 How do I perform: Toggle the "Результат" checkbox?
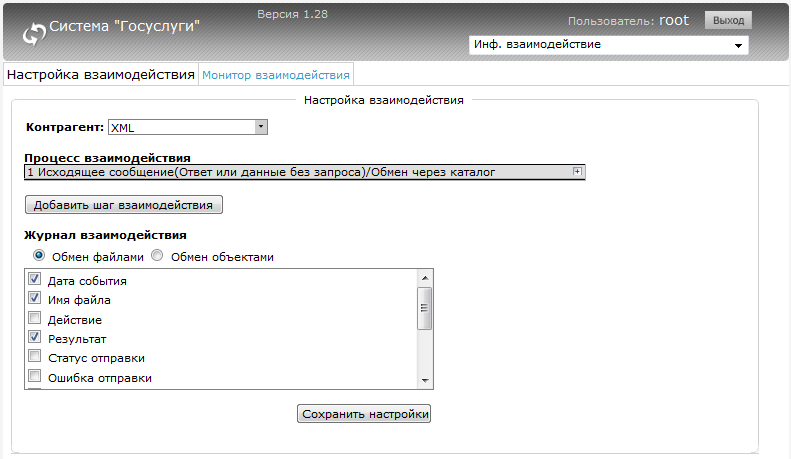tap(34, 336)
